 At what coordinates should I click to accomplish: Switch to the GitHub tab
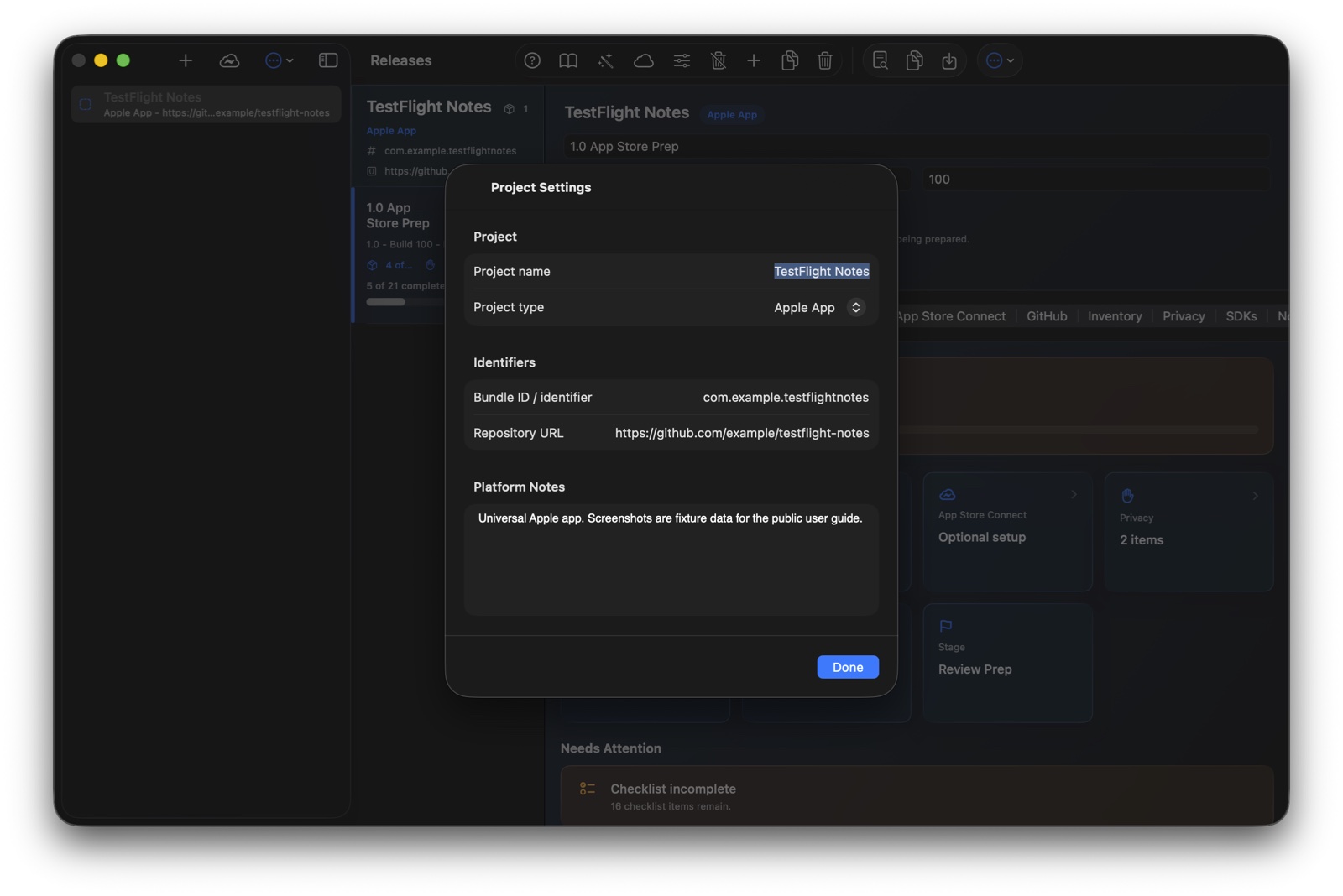[1047, 316]
